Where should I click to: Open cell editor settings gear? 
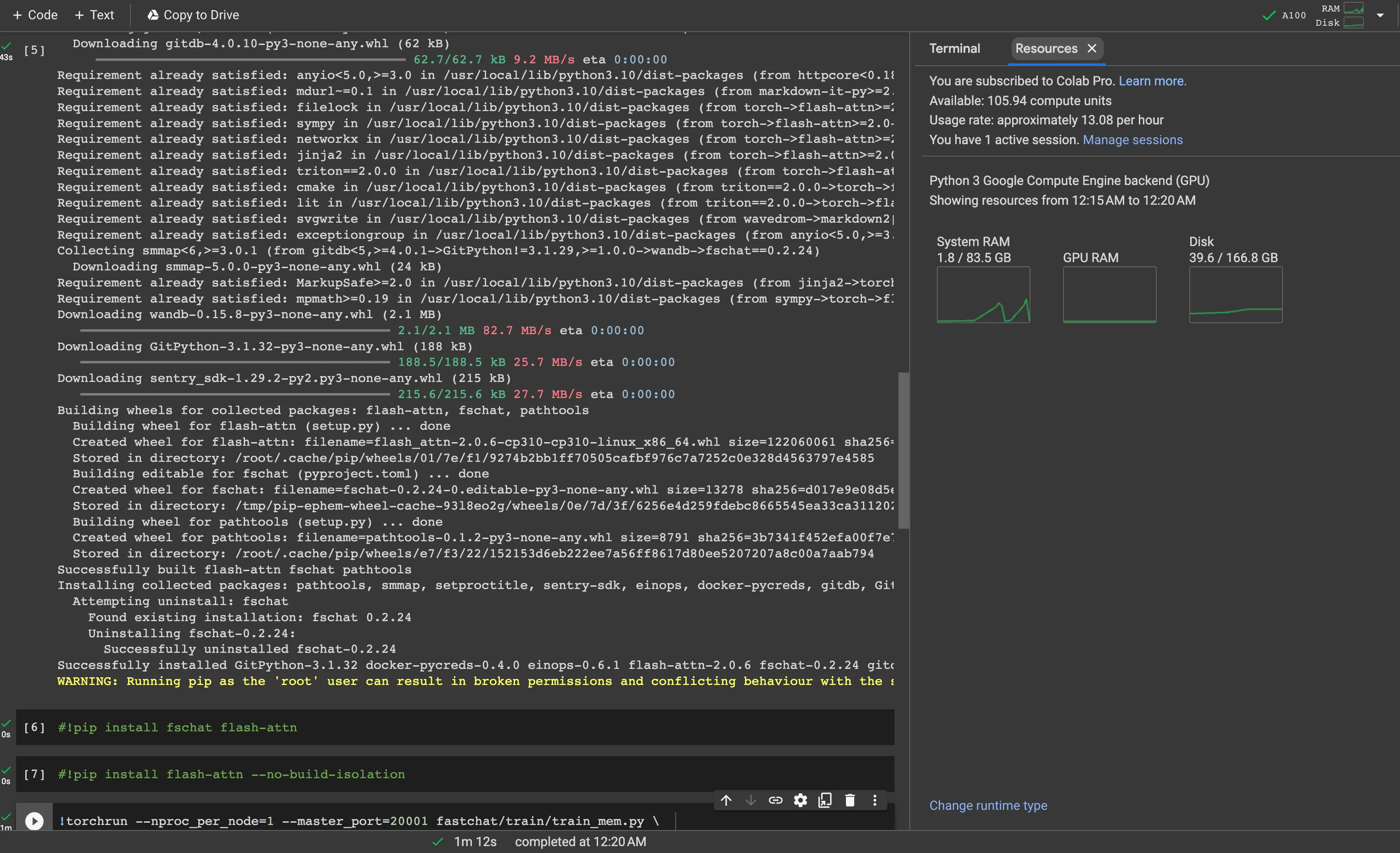pos(800,800)
